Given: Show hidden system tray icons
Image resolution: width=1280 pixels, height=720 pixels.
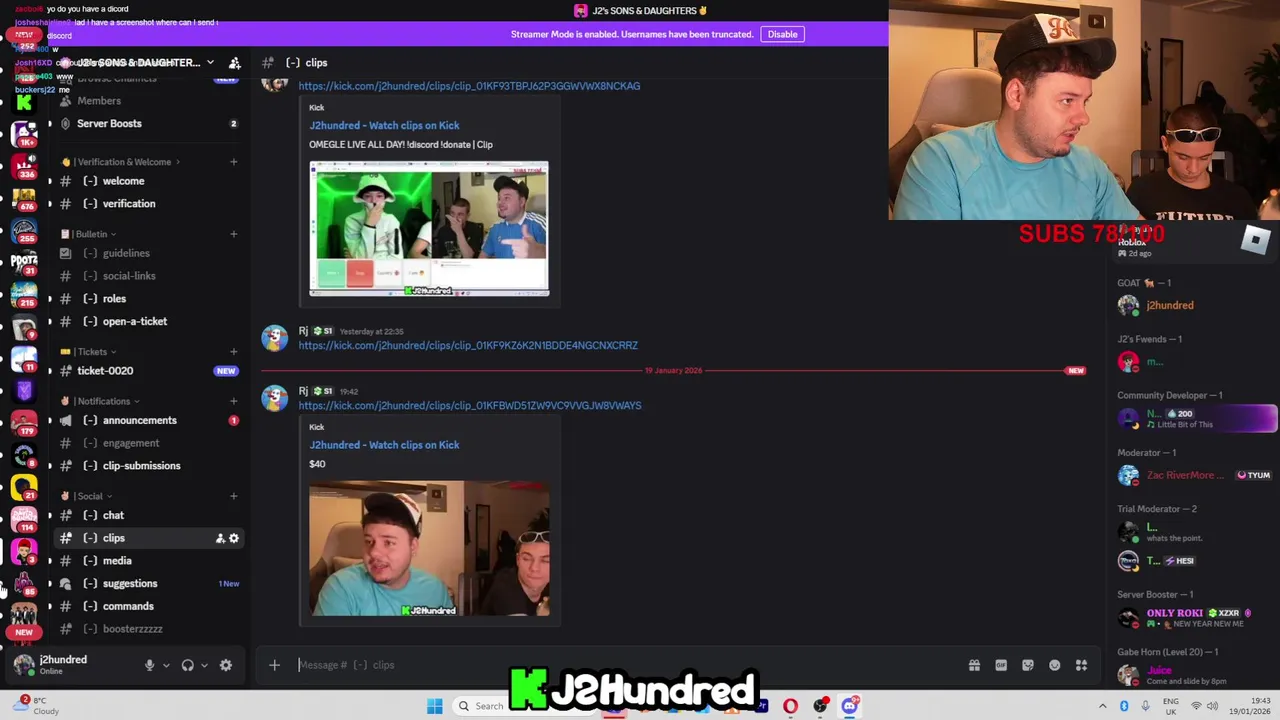Looking at the screenshot, I should [x=1103, y=706].
